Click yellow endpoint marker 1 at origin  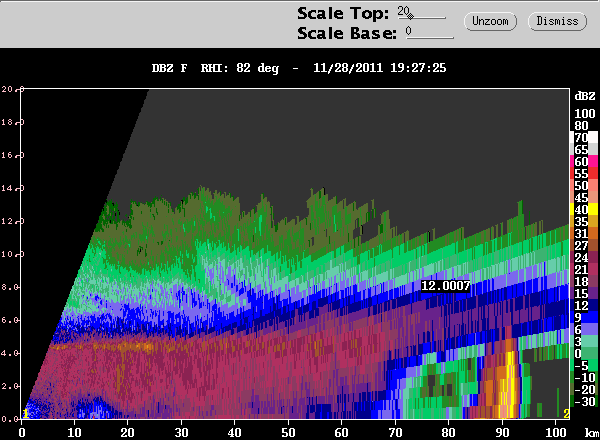[25, 414]
